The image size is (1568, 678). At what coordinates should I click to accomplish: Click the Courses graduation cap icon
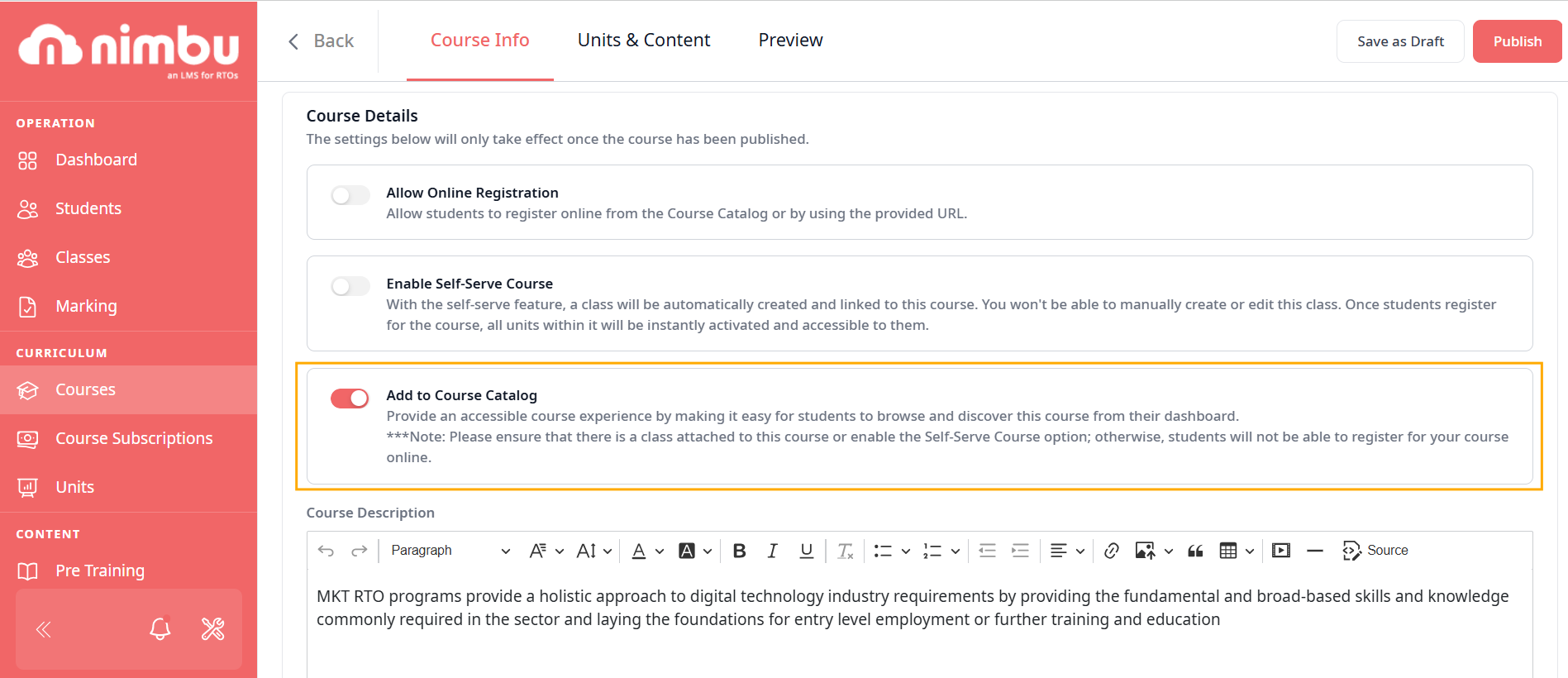pos(27,390)
